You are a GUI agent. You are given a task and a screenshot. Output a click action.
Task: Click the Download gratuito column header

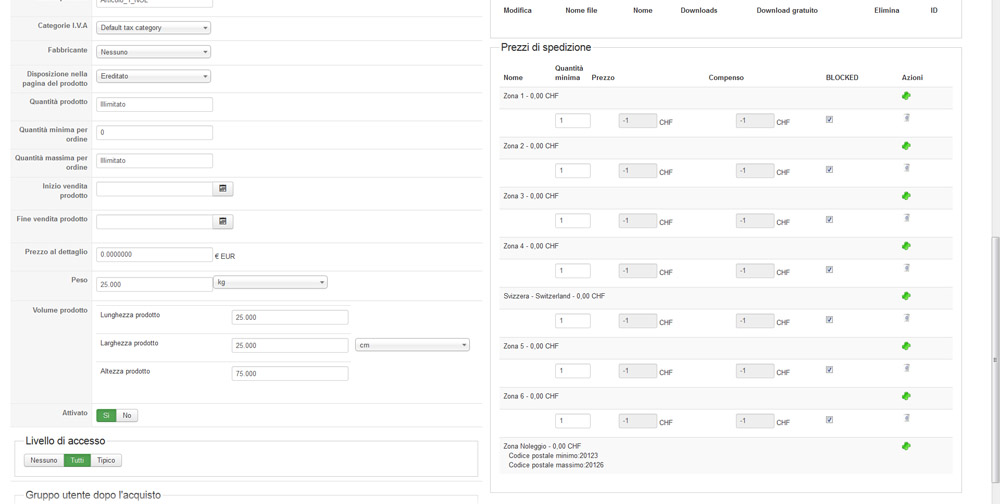click(x=787, y=10)
